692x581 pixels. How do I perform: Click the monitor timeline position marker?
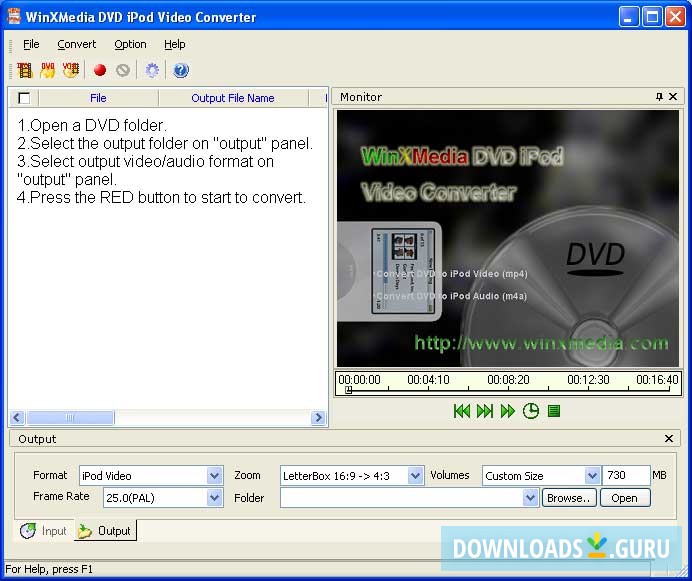348,390
